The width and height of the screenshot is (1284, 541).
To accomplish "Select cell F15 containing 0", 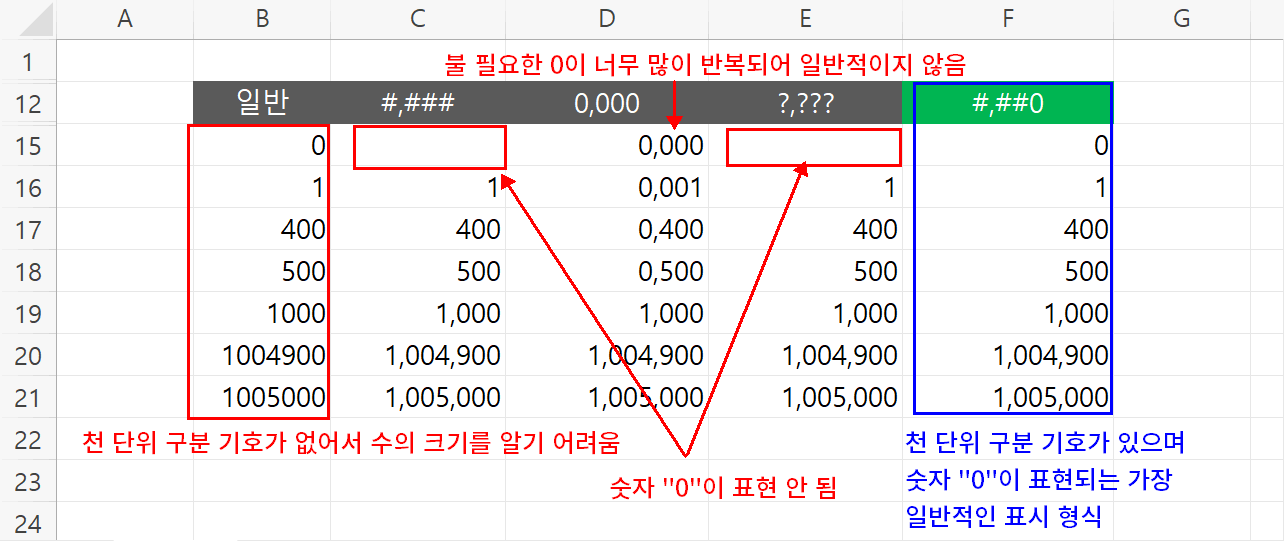I will (x=1007, y=145).
